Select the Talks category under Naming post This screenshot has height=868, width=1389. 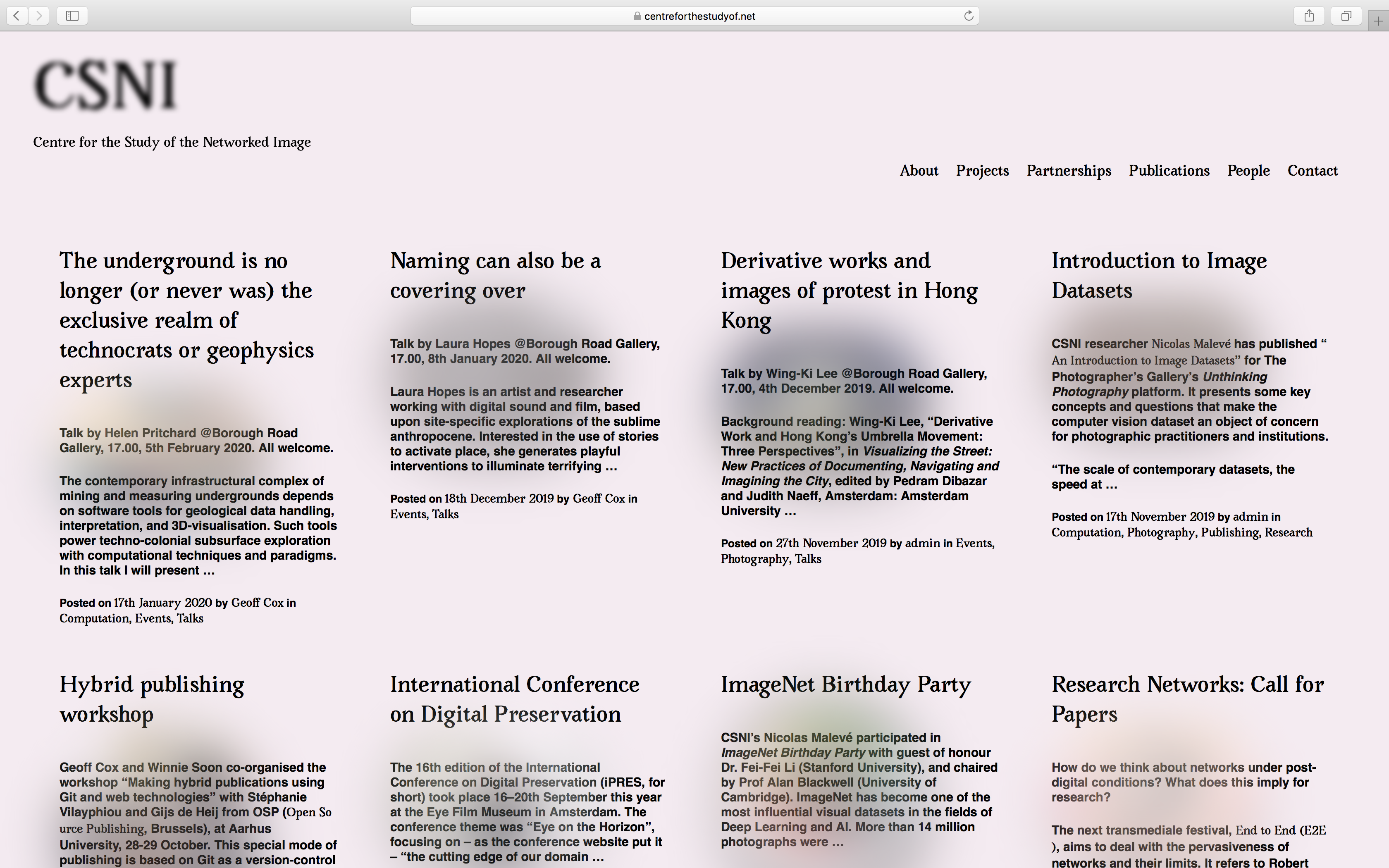point(445,514)
